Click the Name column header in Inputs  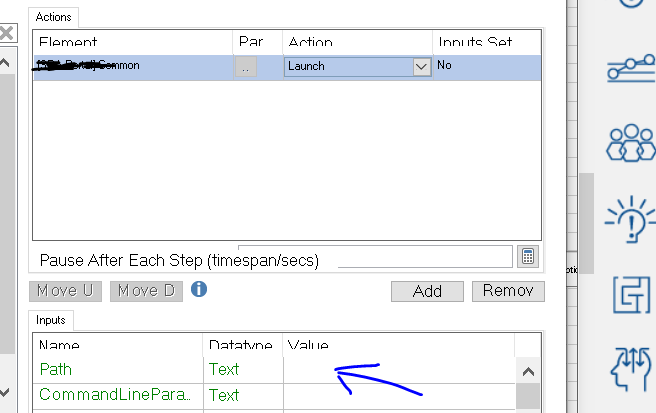118,345
